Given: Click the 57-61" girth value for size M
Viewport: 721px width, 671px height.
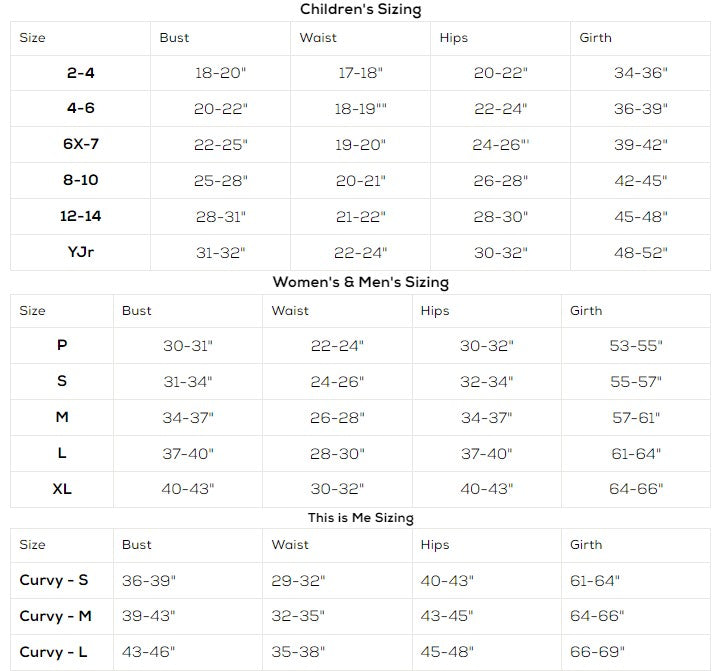Looking at the screenshot, I should tap(636, 417).
